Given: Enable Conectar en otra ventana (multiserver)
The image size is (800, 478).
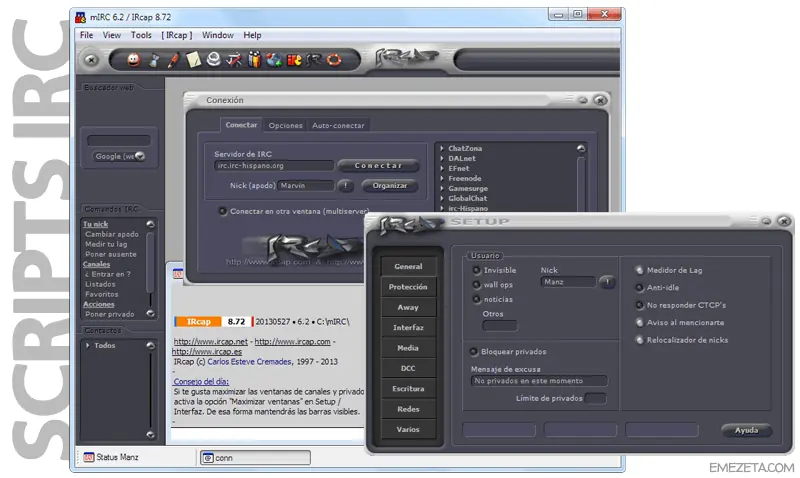Looking at the screenshot, I should click(222, 211).
